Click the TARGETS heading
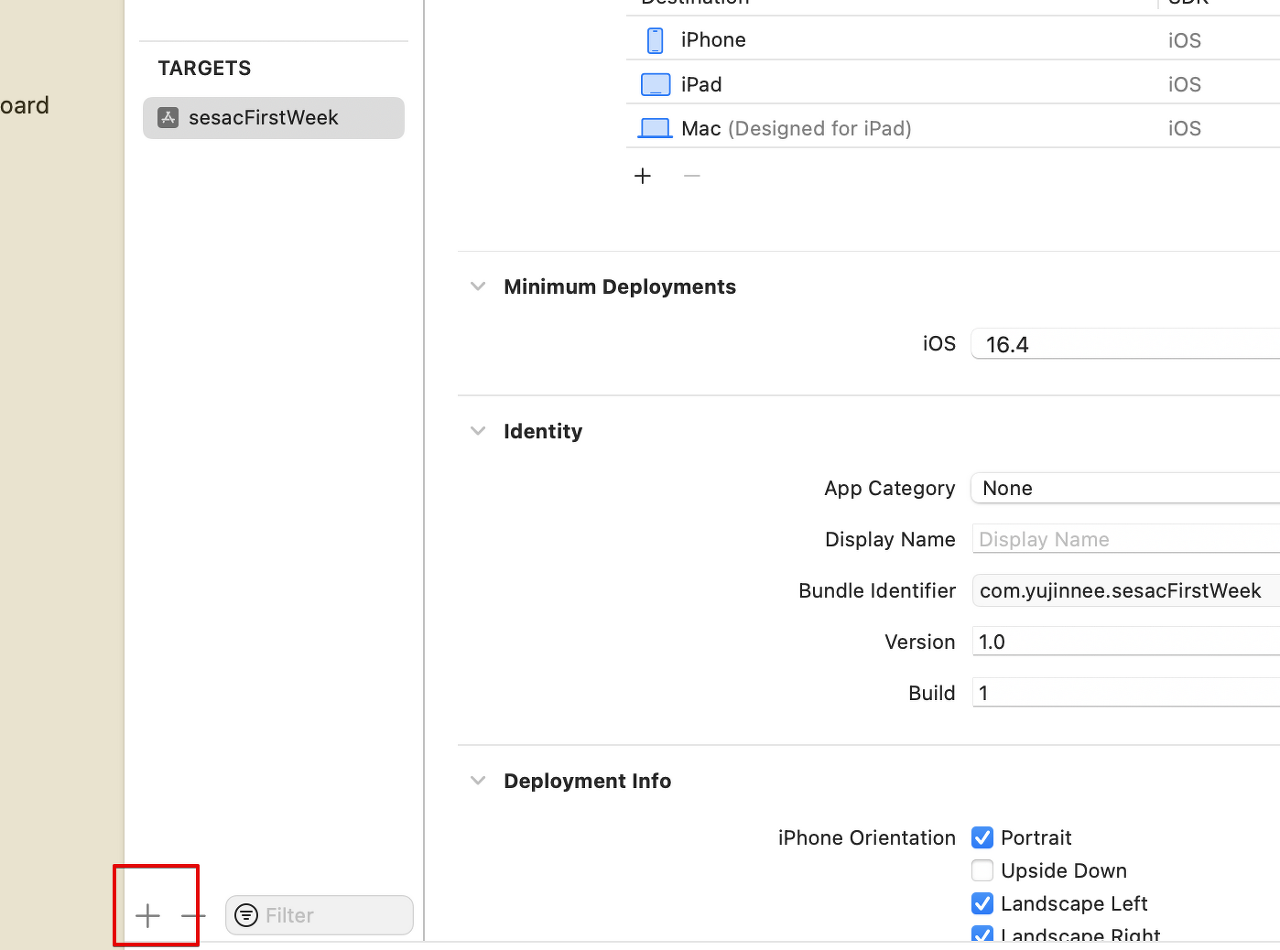The image size is (1280, 950). 204,68
